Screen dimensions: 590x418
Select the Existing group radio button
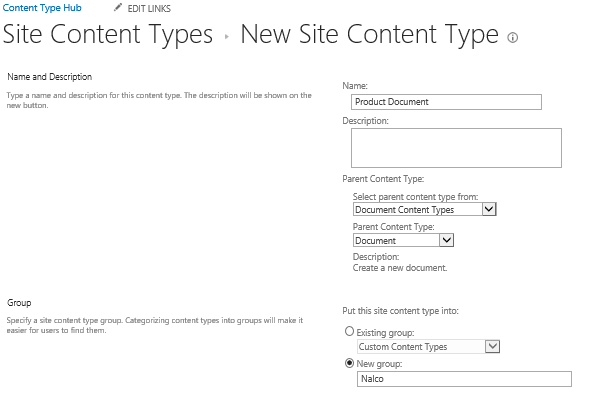click(x=349, y=331)
